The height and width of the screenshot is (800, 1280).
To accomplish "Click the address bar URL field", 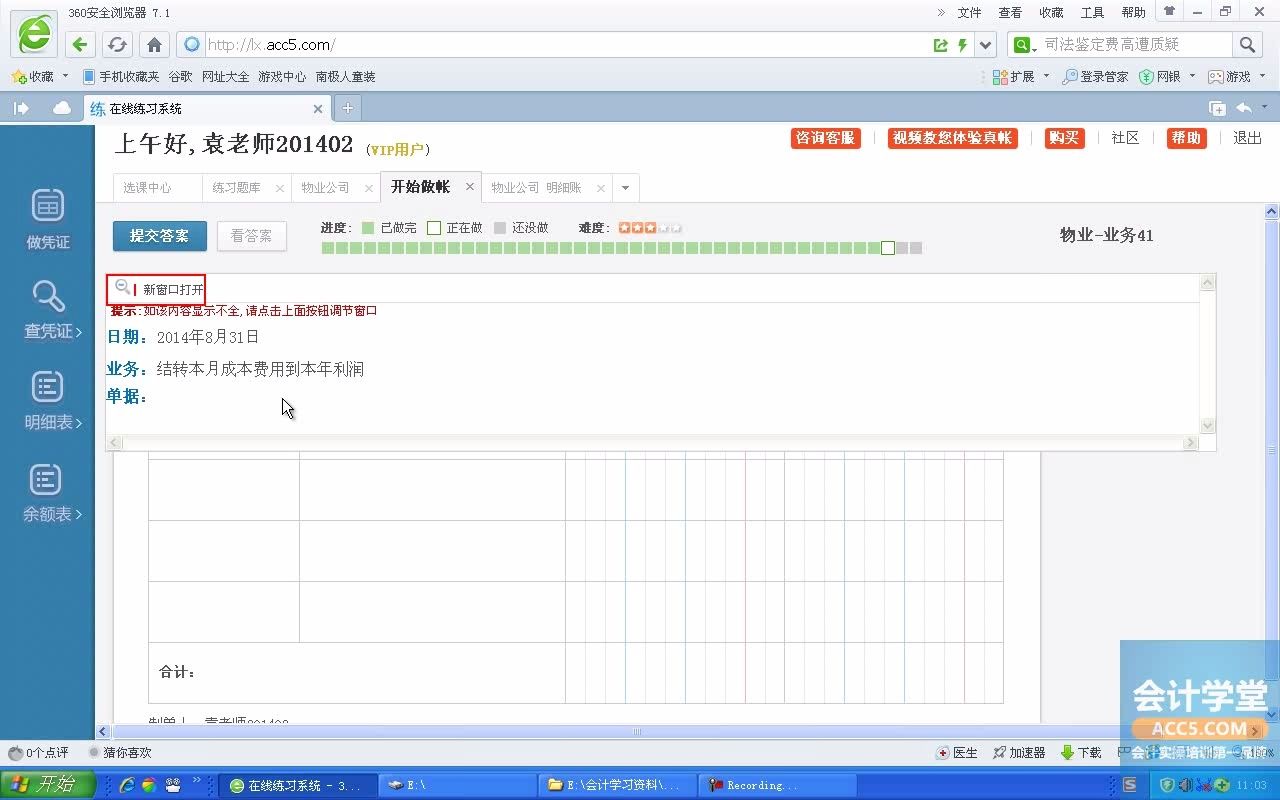I will click(565, 45).
